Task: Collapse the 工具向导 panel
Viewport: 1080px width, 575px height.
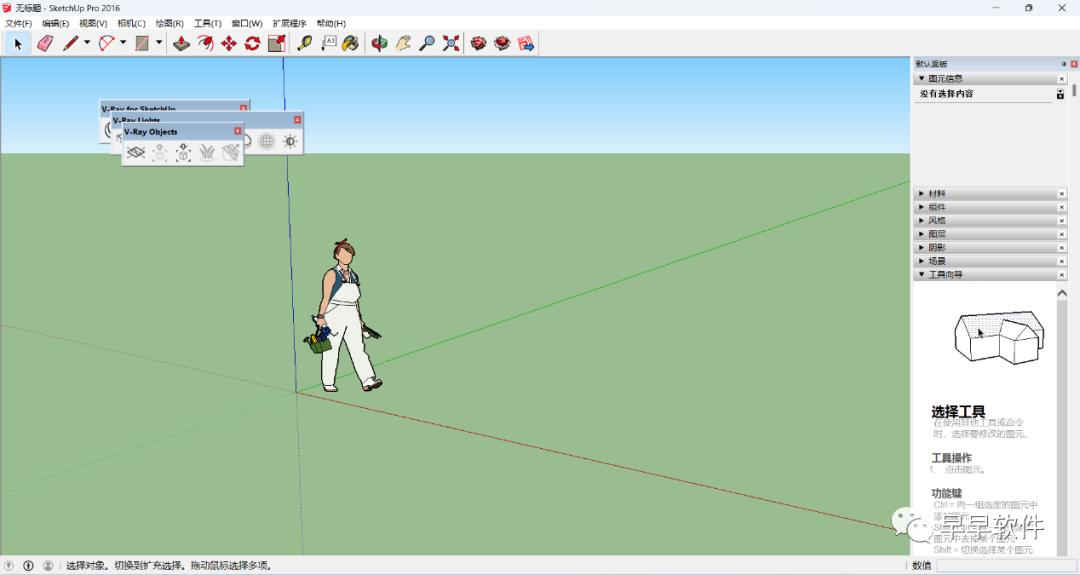Action: (x=922, y=275)
